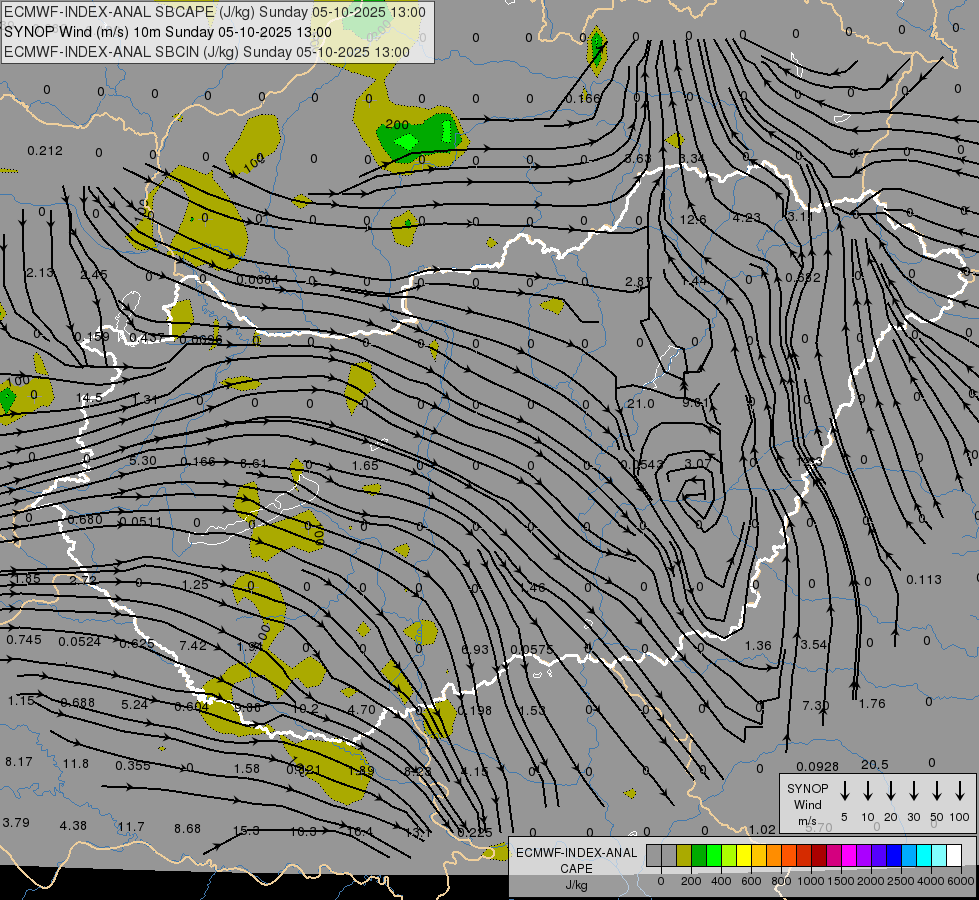Pick the orange CAPE swatch before 800
This screenshot has height=900, width=979.
774,856
